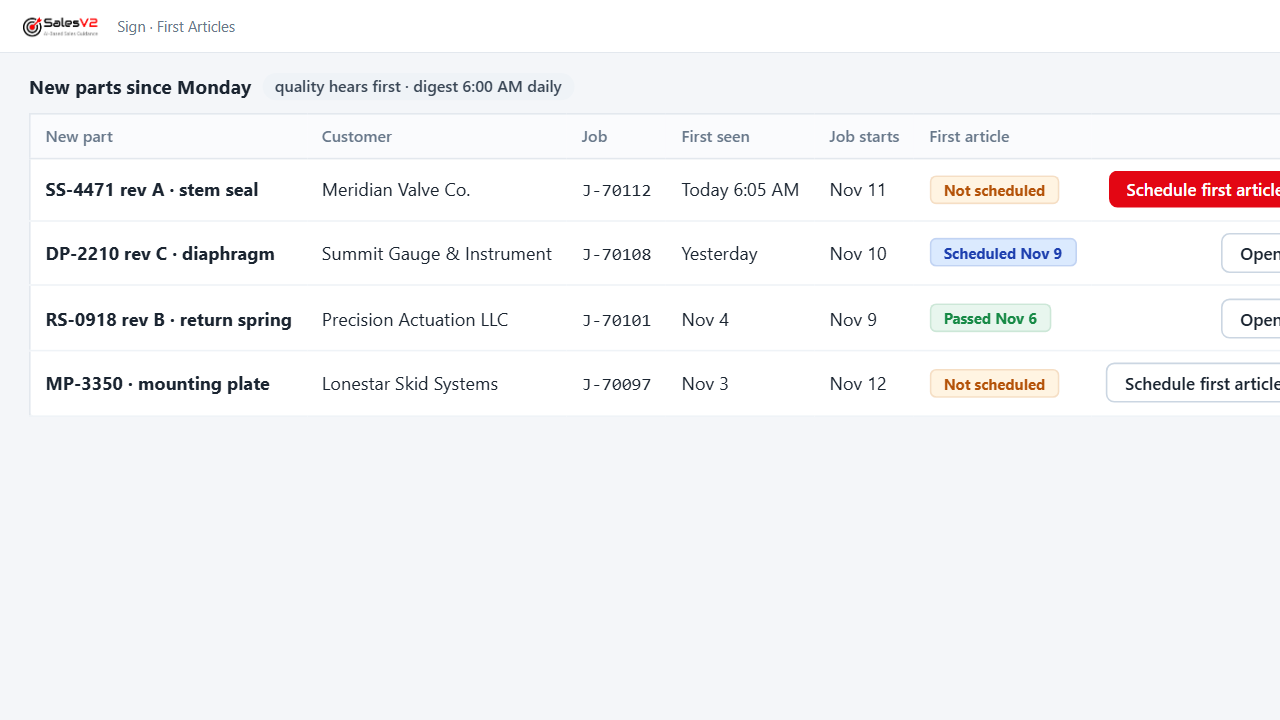Open the RS-0918 return spring row

point(1251,319)
